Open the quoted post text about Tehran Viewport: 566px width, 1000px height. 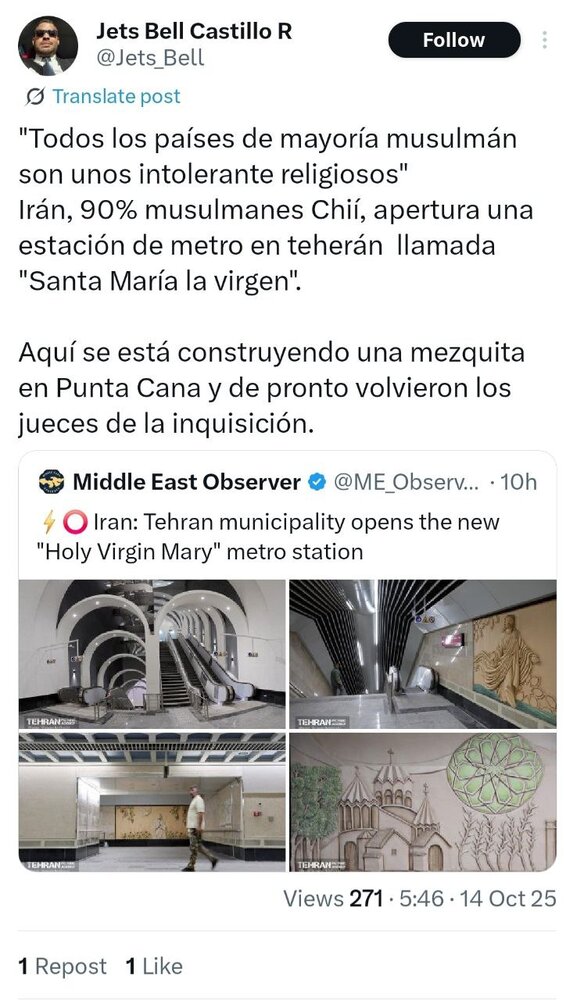271,536
